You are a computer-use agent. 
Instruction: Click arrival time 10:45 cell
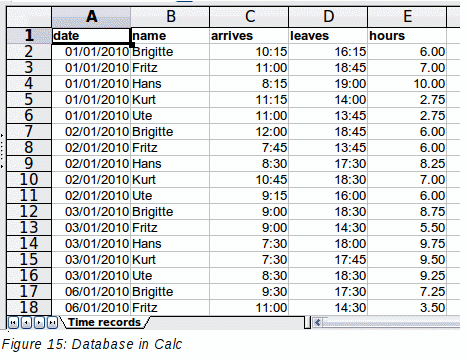(x=249, y=180)
